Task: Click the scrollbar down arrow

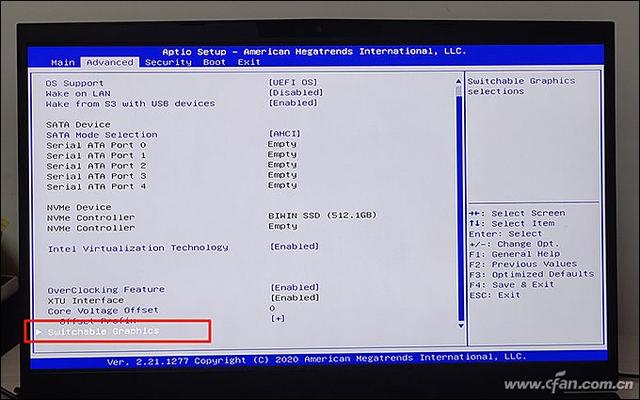Action: click(x=461, y=325)
